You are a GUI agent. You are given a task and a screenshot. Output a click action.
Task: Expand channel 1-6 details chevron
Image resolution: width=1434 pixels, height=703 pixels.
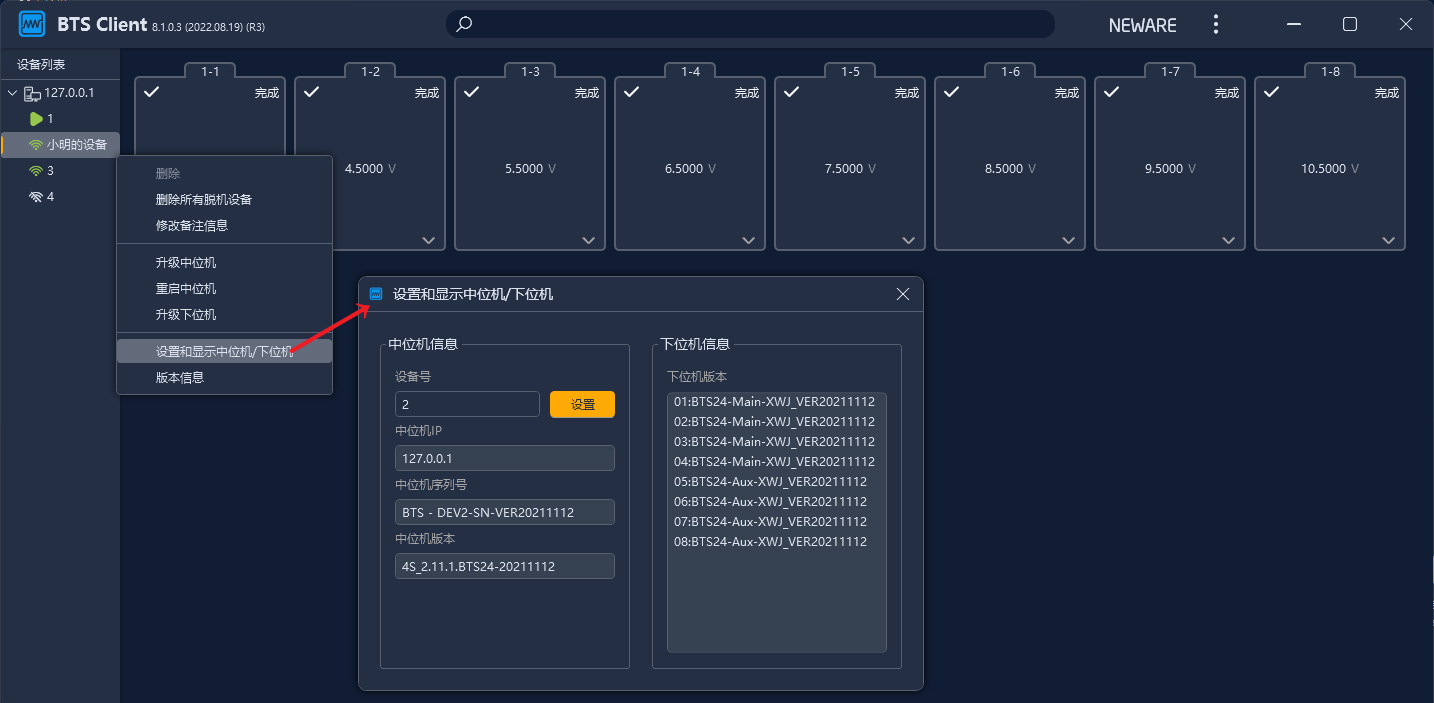(x=1068, y=240)
